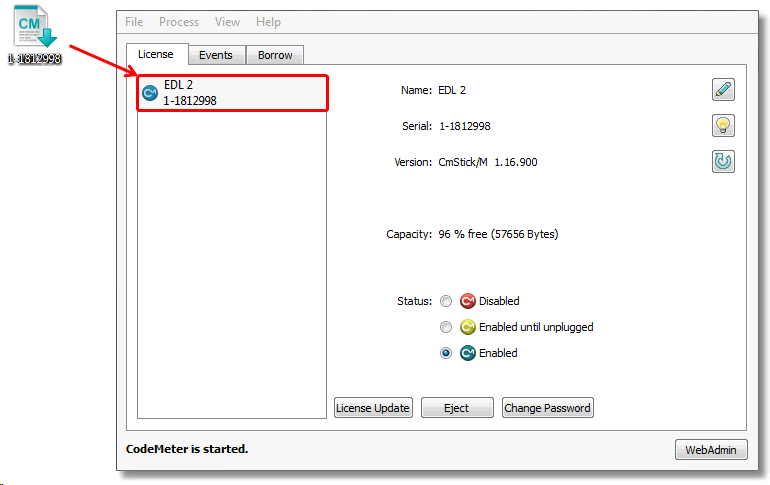
Task: Open the Process menu
Action: pos(179,22)
